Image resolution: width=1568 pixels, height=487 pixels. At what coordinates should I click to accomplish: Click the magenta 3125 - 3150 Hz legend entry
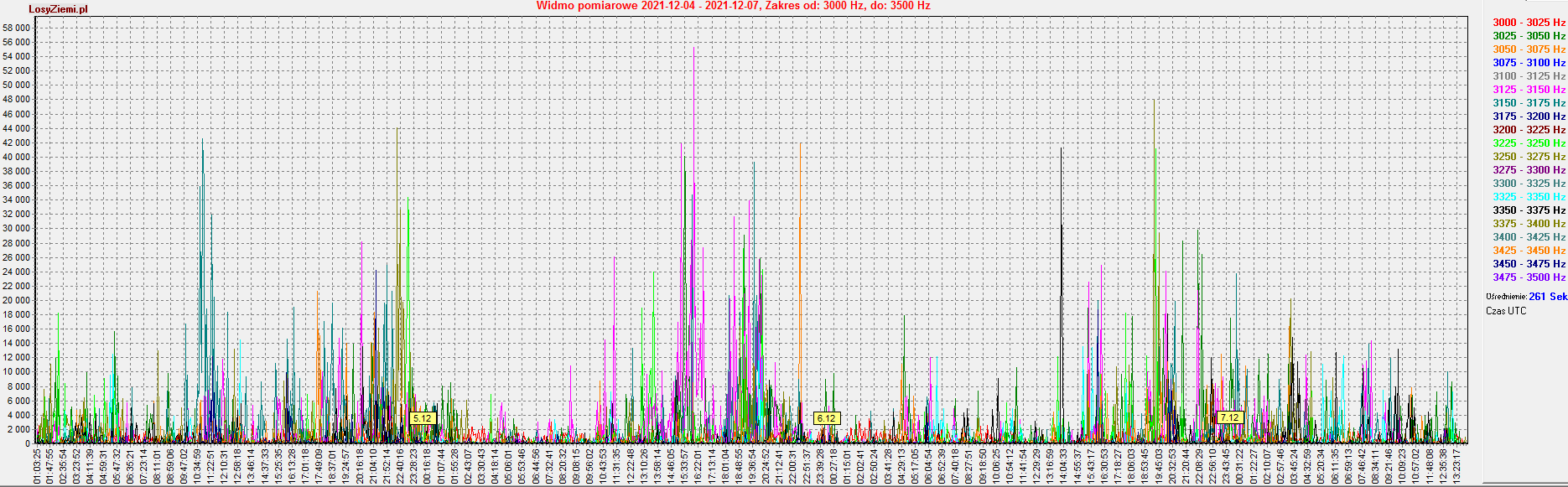[1529, 90]
